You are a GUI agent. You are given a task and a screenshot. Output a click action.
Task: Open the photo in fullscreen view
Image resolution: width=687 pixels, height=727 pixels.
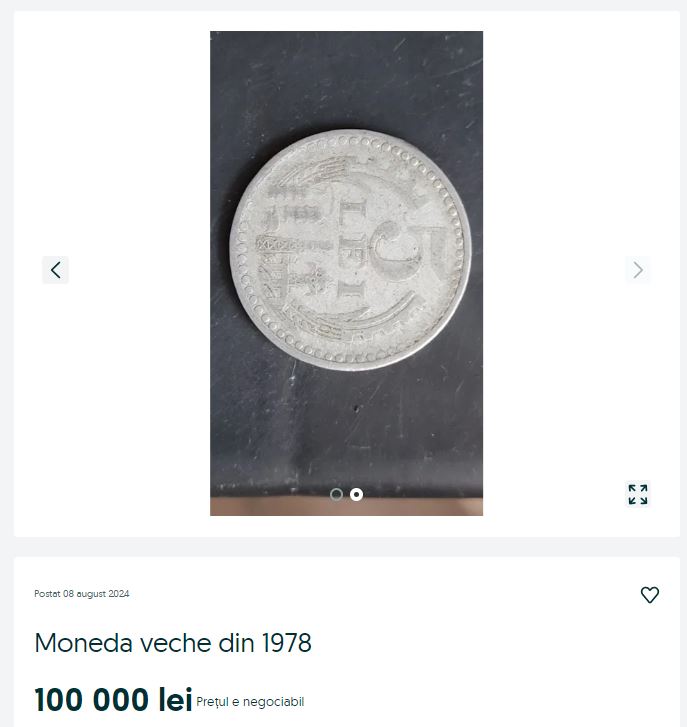click(x=638, y=494)
